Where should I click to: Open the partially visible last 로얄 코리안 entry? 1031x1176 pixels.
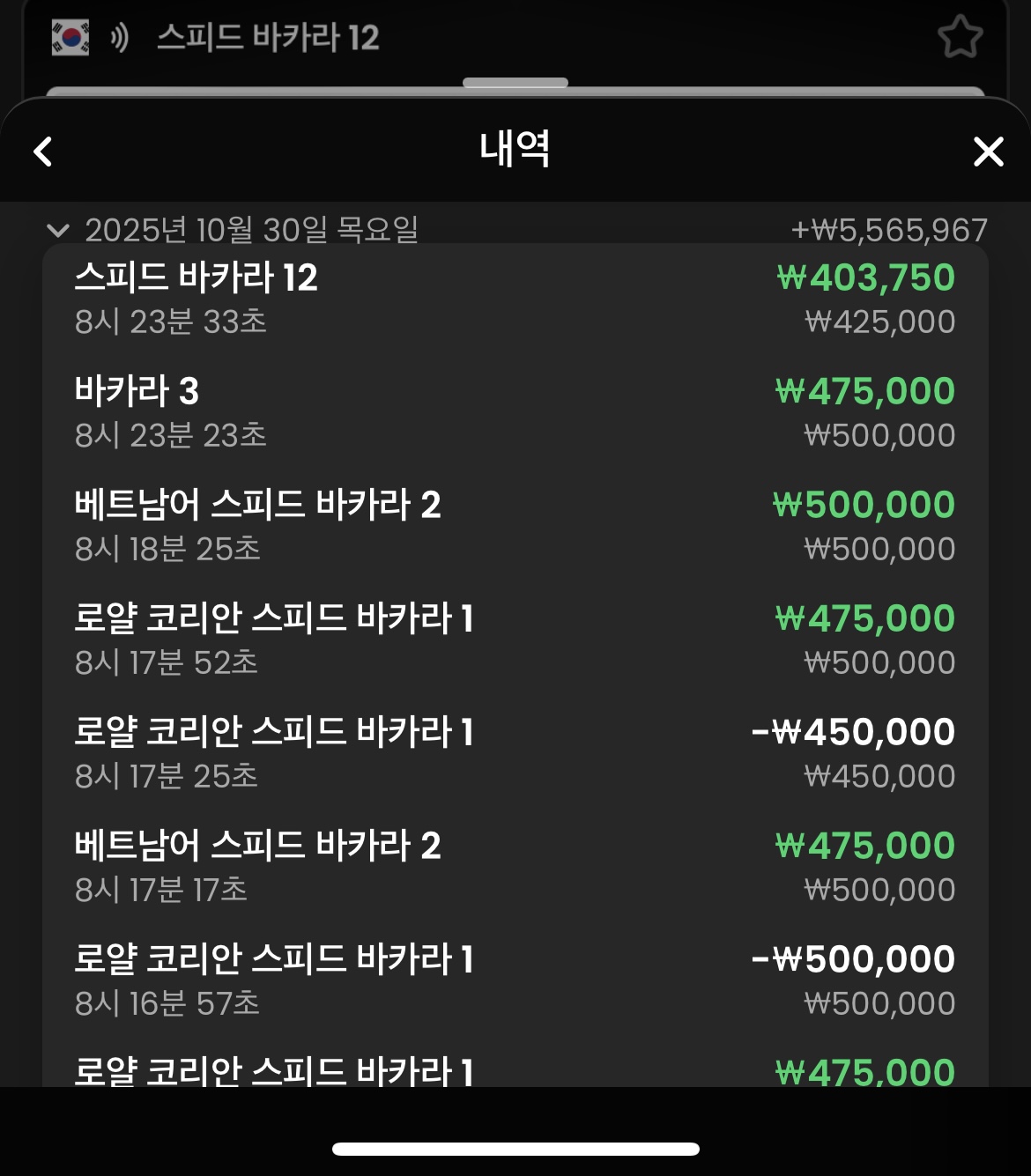tap(515, 1071)
